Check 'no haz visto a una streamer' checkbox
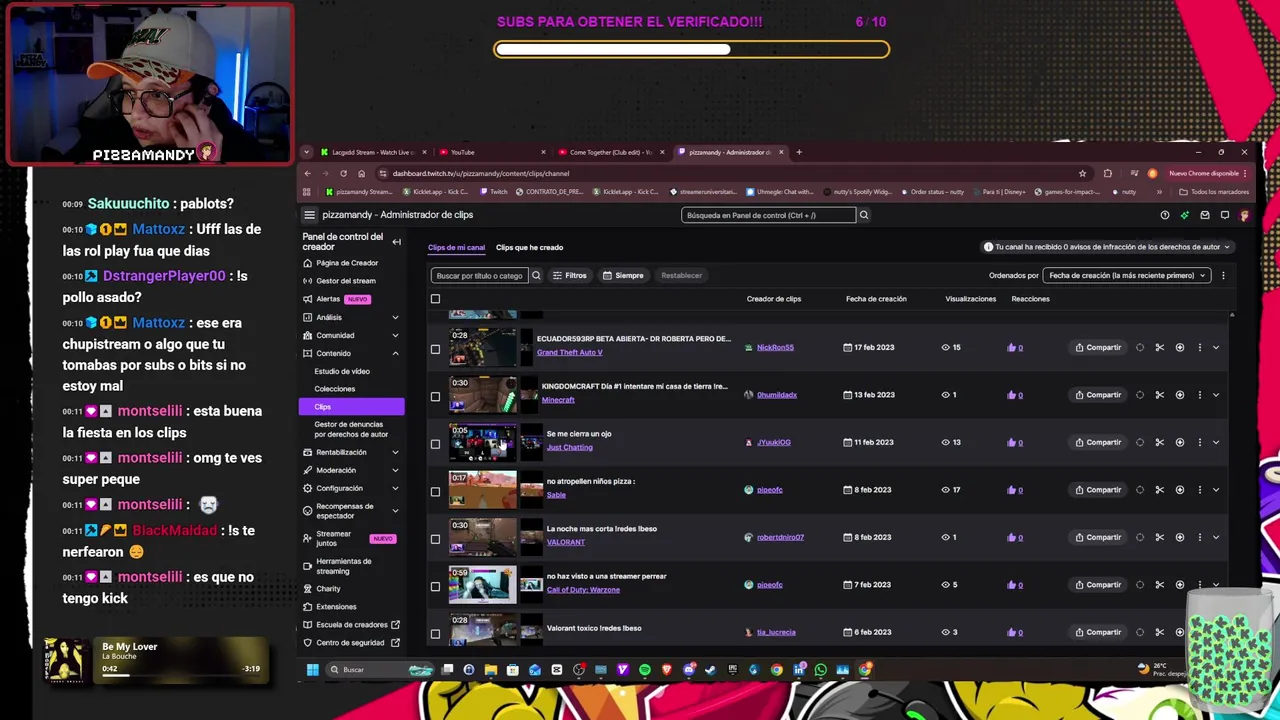 point(435,586)
